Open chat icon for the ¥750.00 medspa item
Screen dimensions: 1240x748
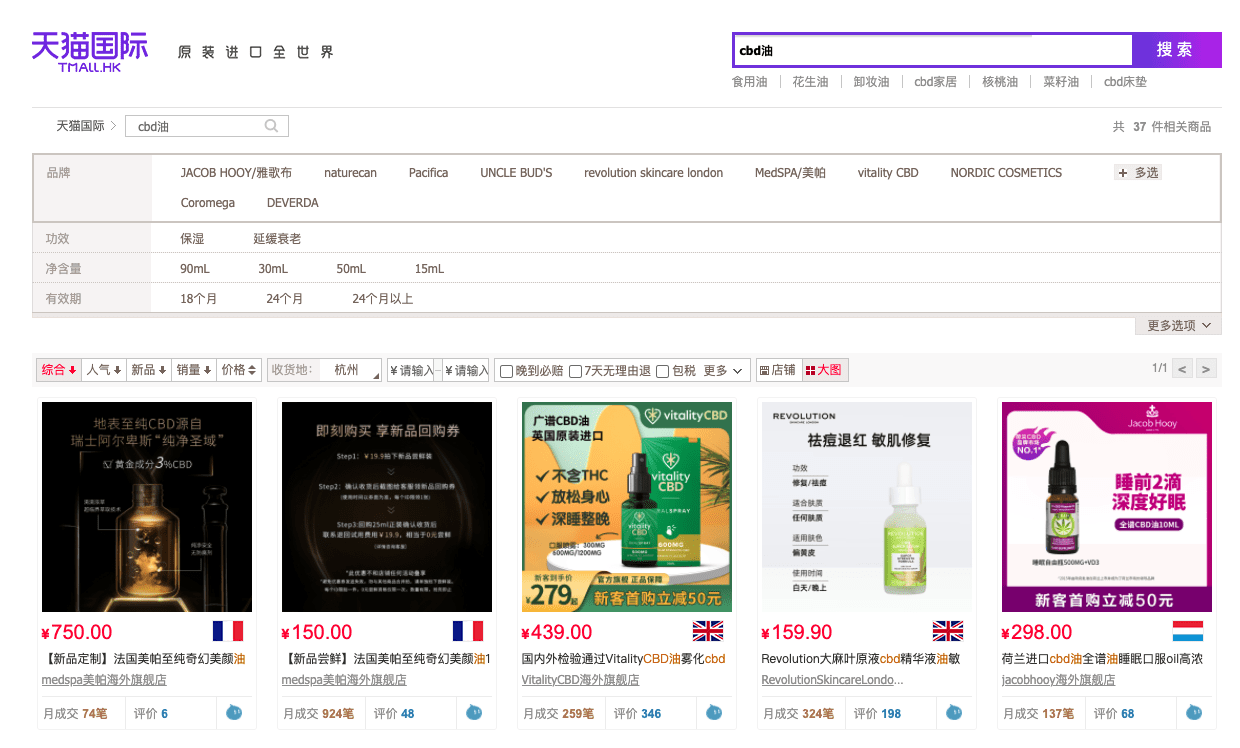click(234, 713)
